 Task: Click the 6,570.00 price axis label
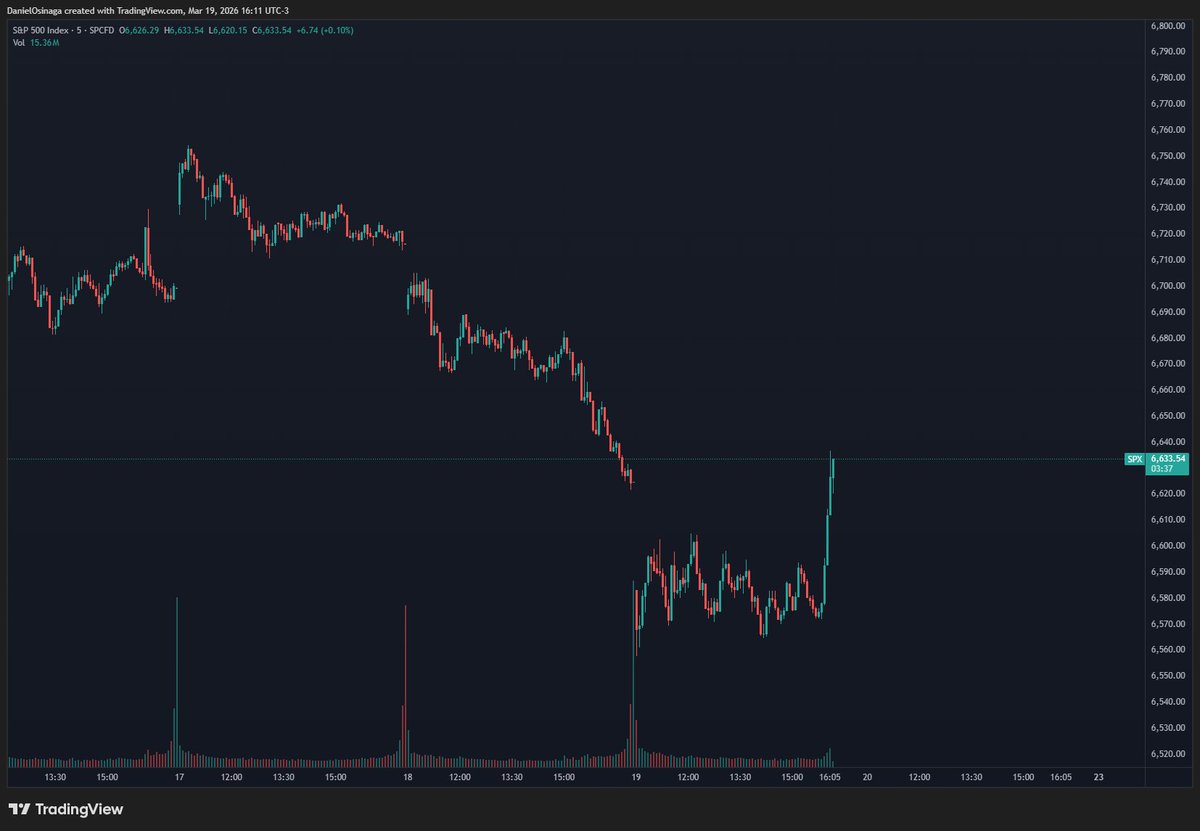click(1168, 624)
